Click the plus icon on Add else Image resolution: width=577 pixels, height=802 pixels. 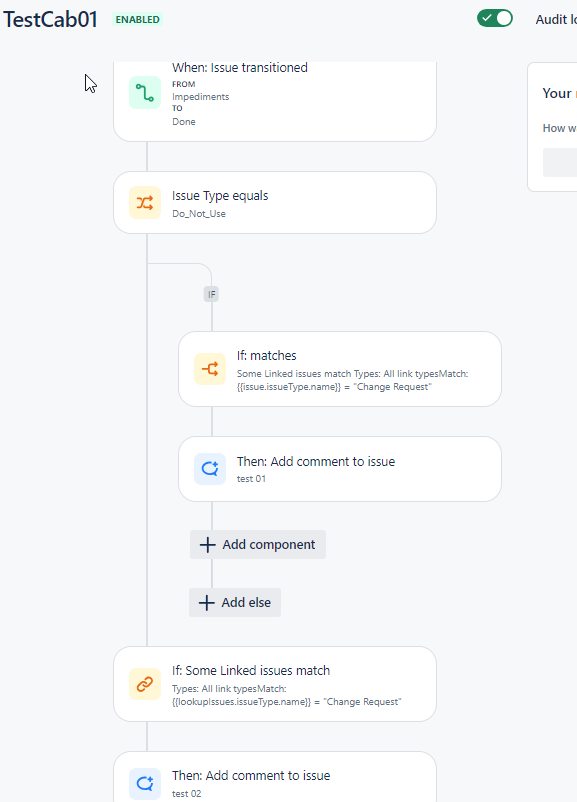[x=206, y=603]
